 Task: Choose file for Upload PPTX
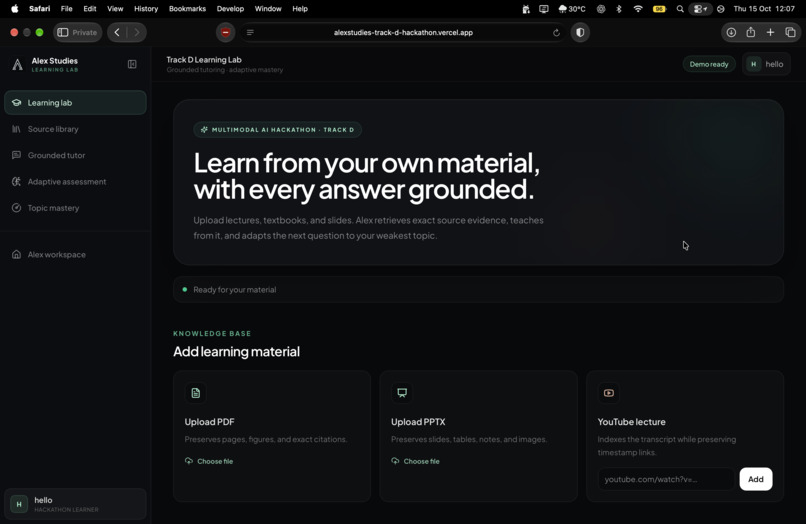click(x=415, y=461)
